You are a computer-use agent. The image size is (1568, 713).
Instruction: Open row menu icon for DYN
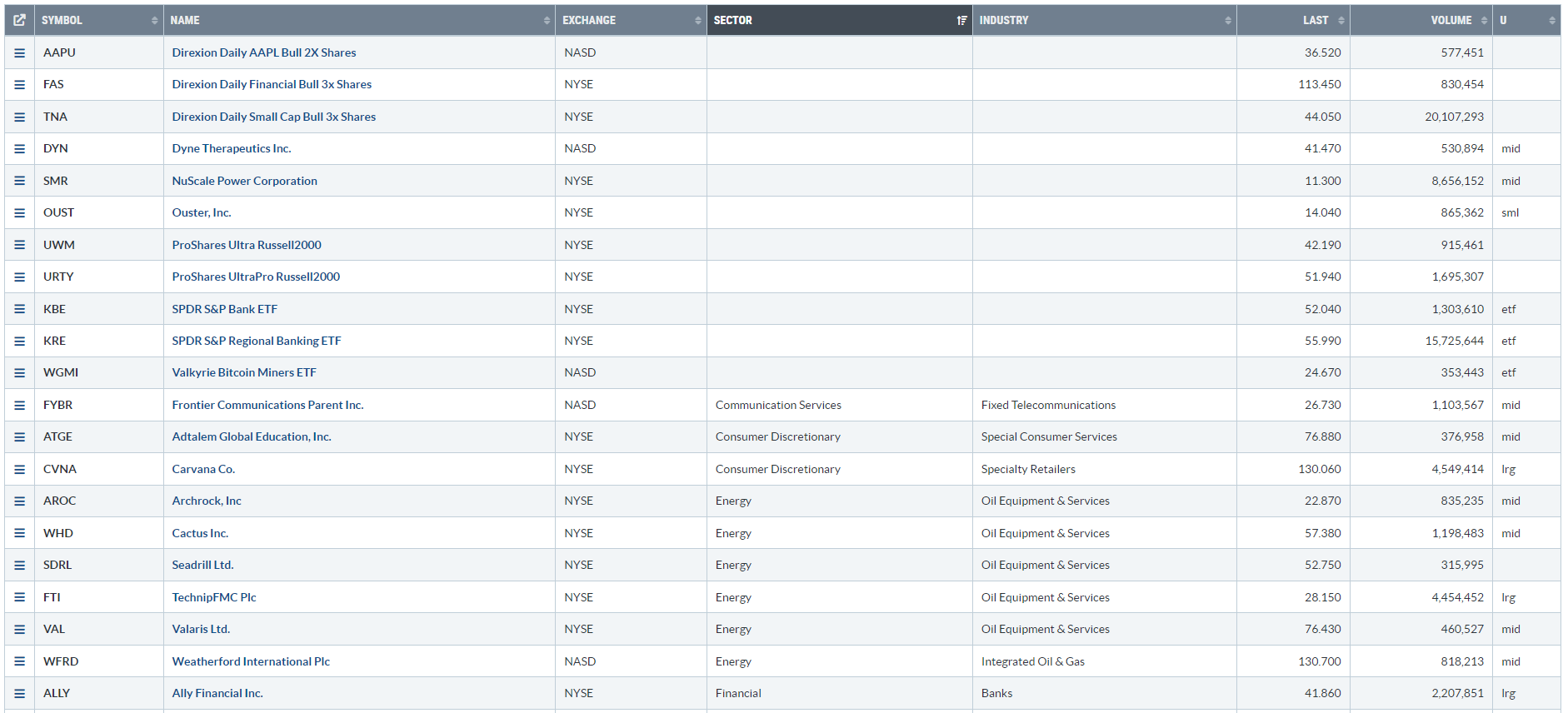coord(19,149)
